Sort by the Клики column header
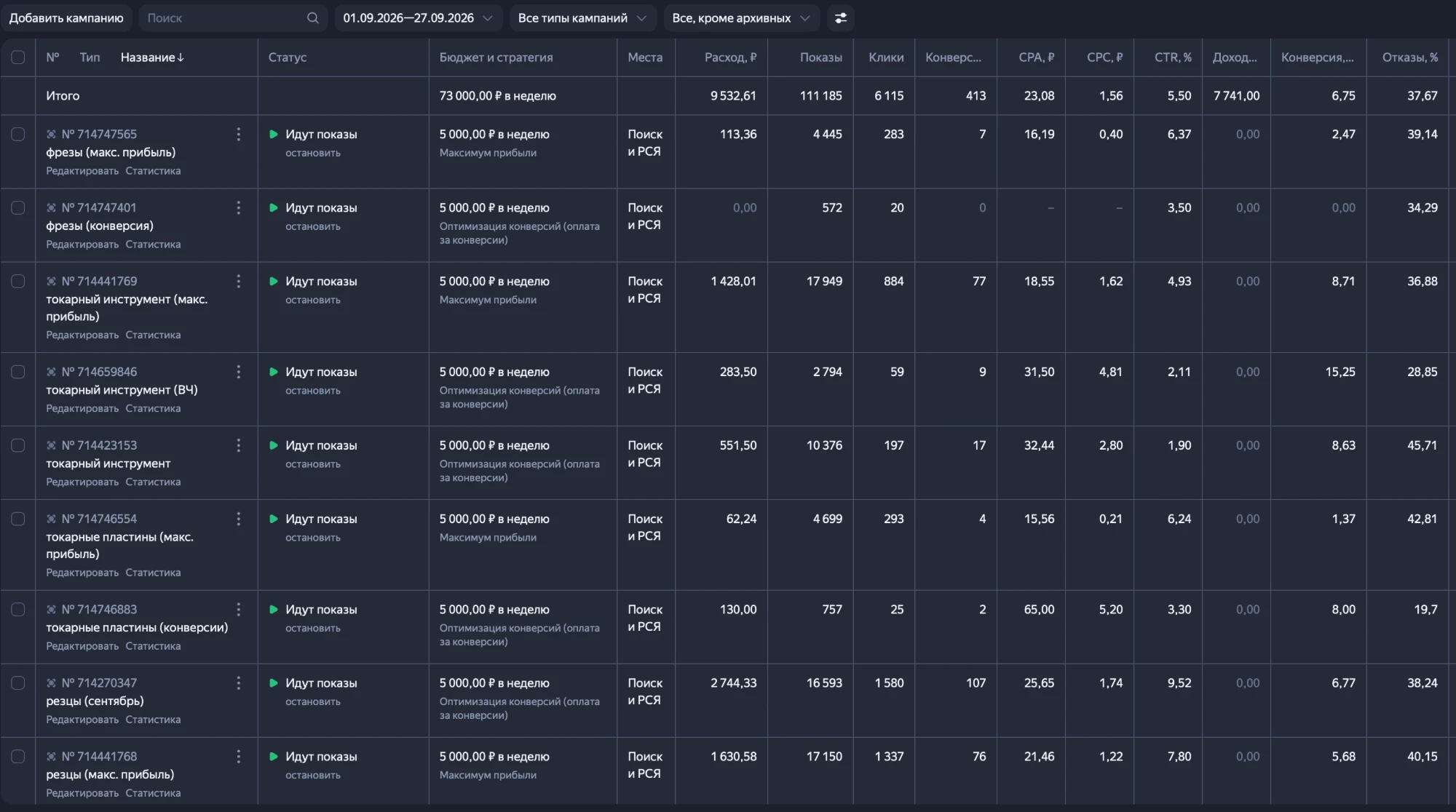 (886, 57)
